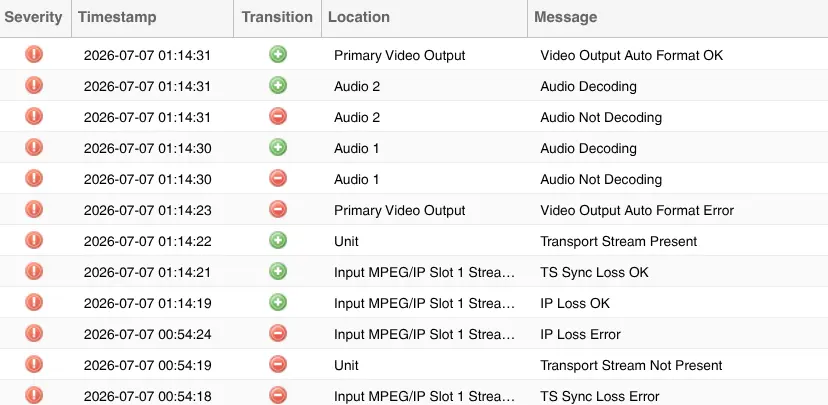Click 'Input MPEG/IP Slot 1' location in IP Loss Error row
This screenshot has width=828, height=405.
point(424,334)
